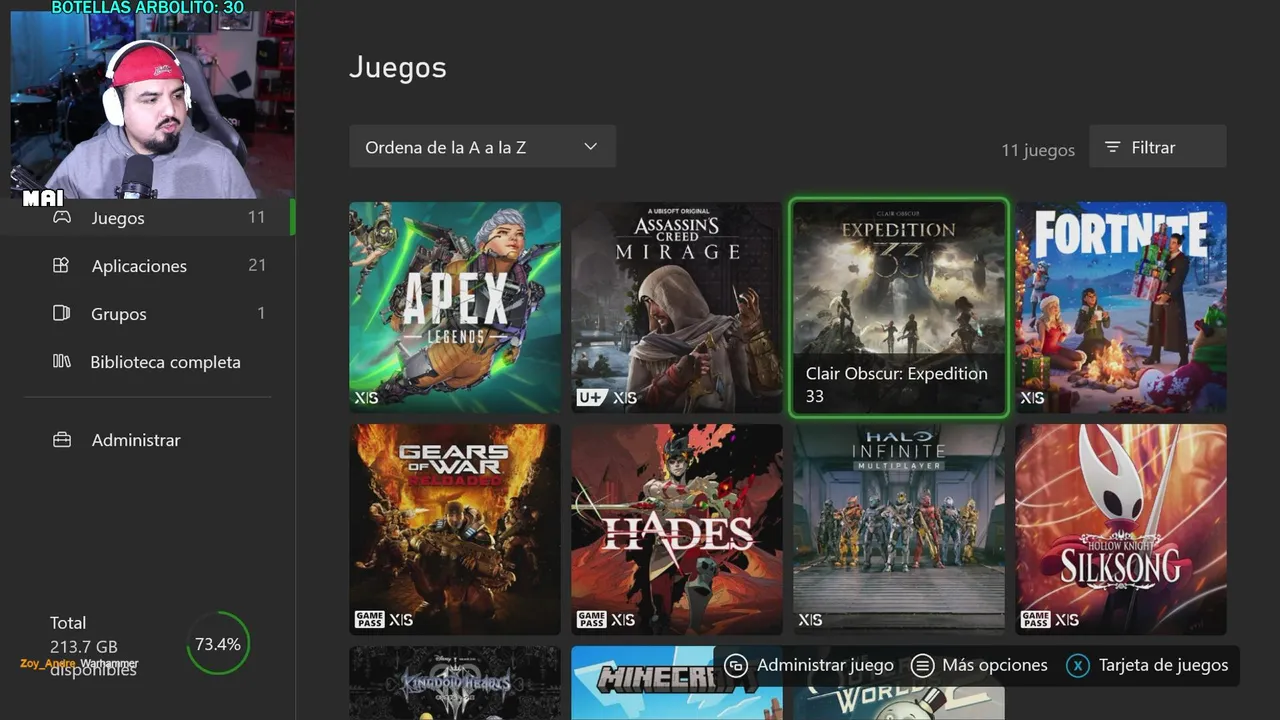Click the filter lines icon
1280x720 pixels.
point(1112,147)
